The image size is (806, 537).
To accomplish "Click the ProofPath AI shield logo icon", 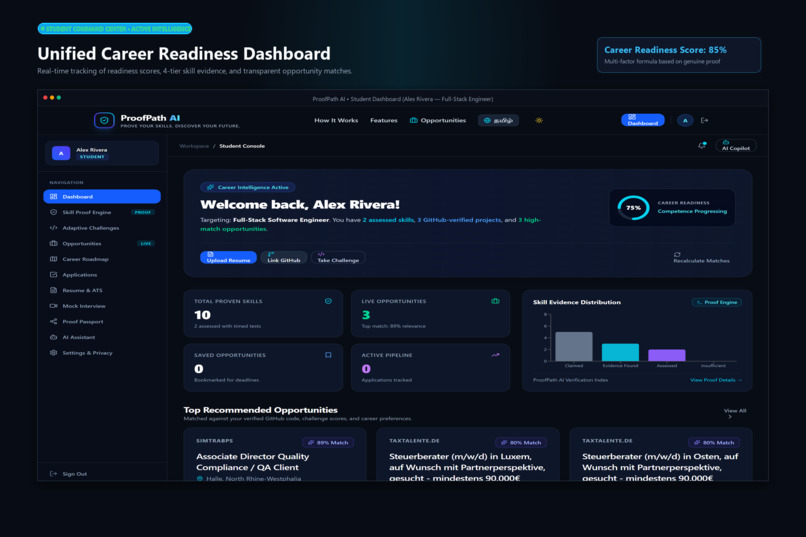I will coord(104,120).
